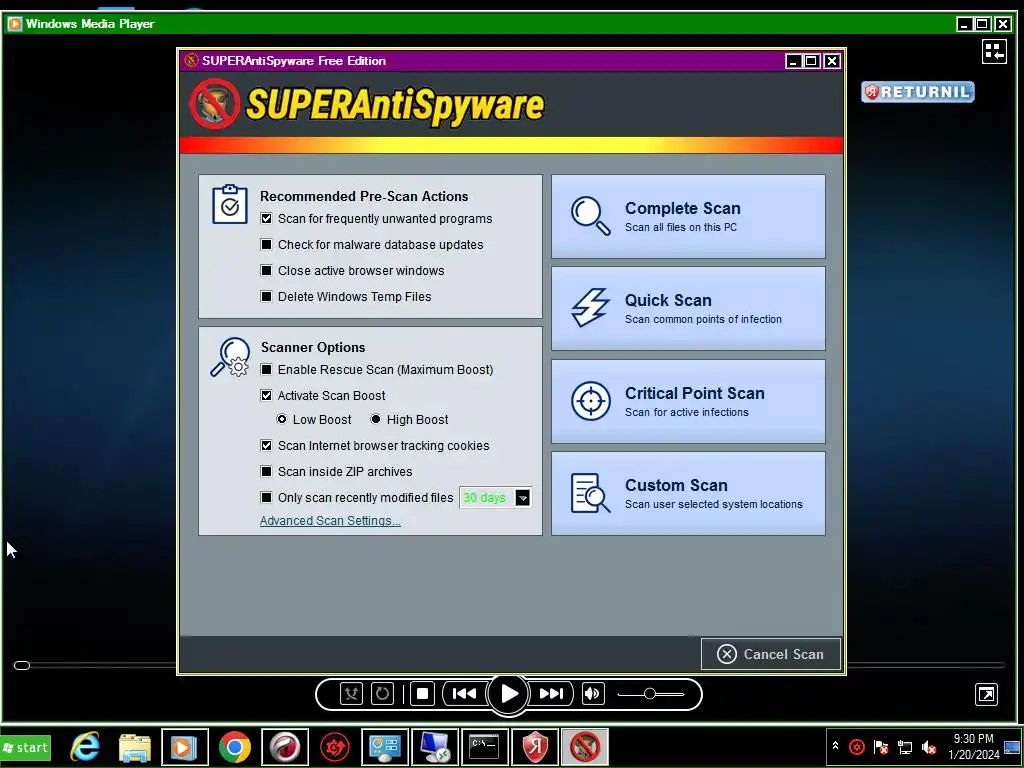Click the Complete Scan magnifier icon
Viewport: 1024px width, 768px height.
(x=590, y=216)
